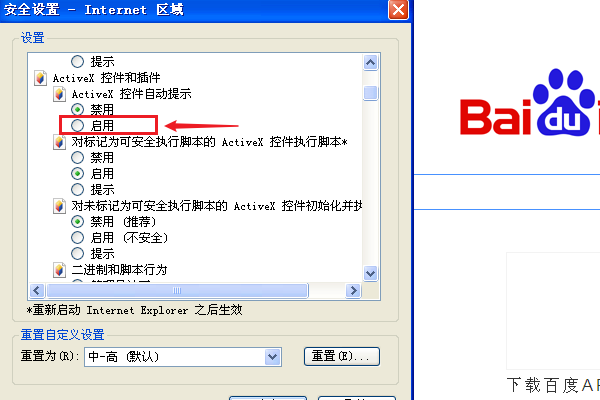Close the 安全设置 dialog
This screenshot has height=400, width=600.
[398, 9]
